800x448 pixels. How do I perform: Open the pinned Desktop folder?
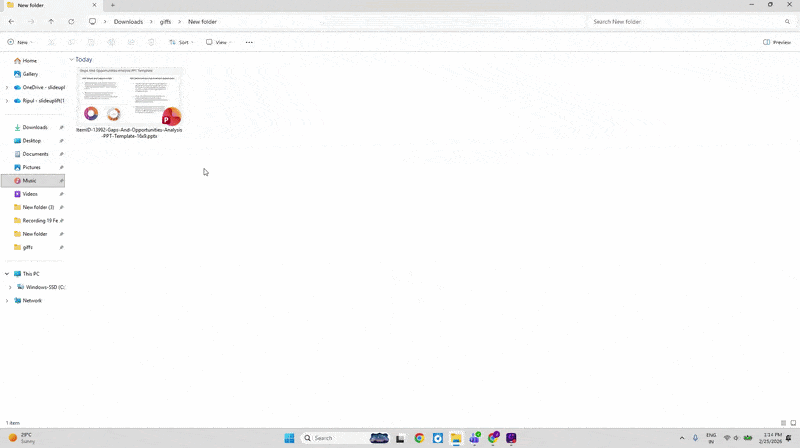pyautogui.click(x=33, y=140)
